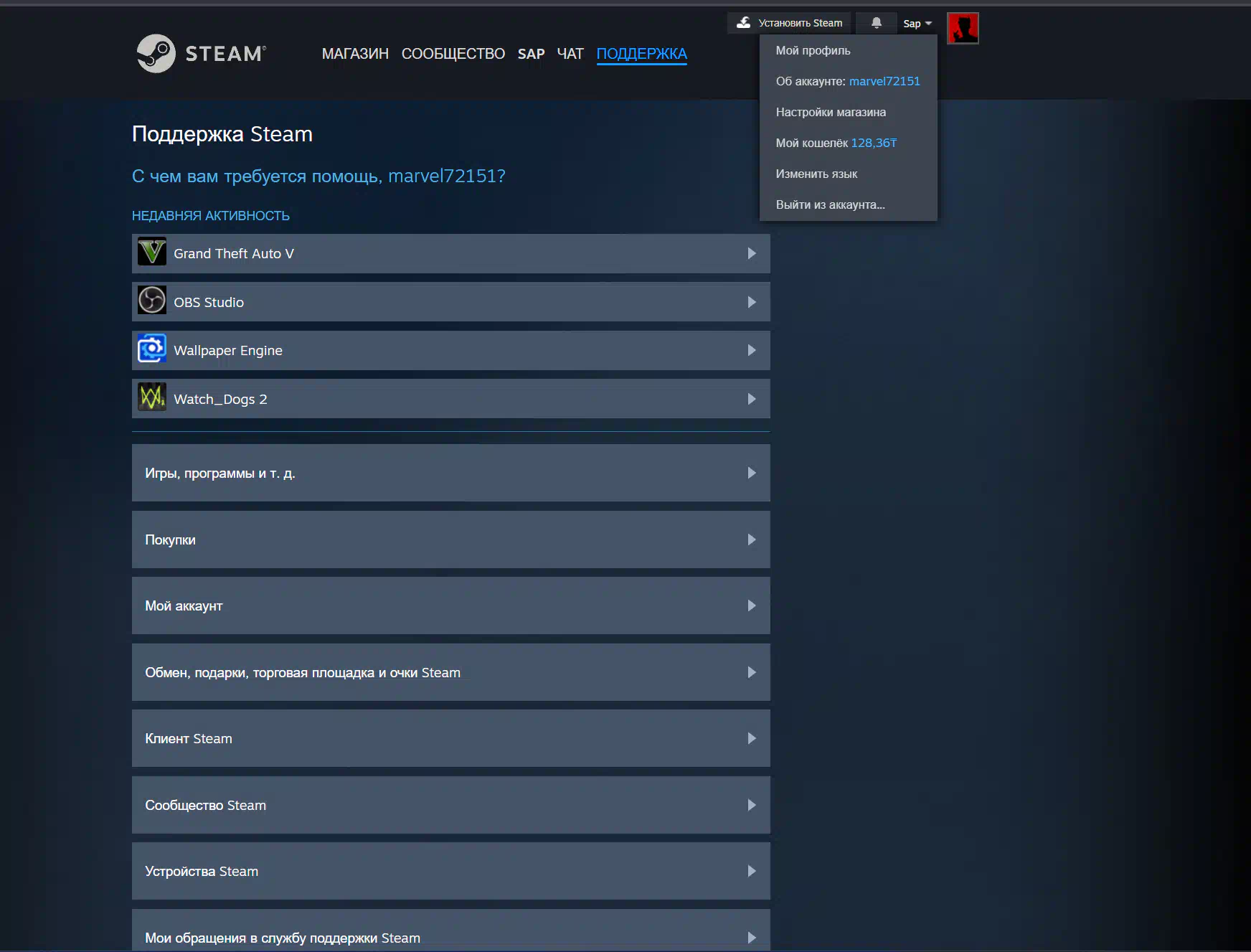This screenshot has height=952, width=1251.
Task: Open the Мой кошелёк wallet balance link
Action: click(x=836, y=143)
